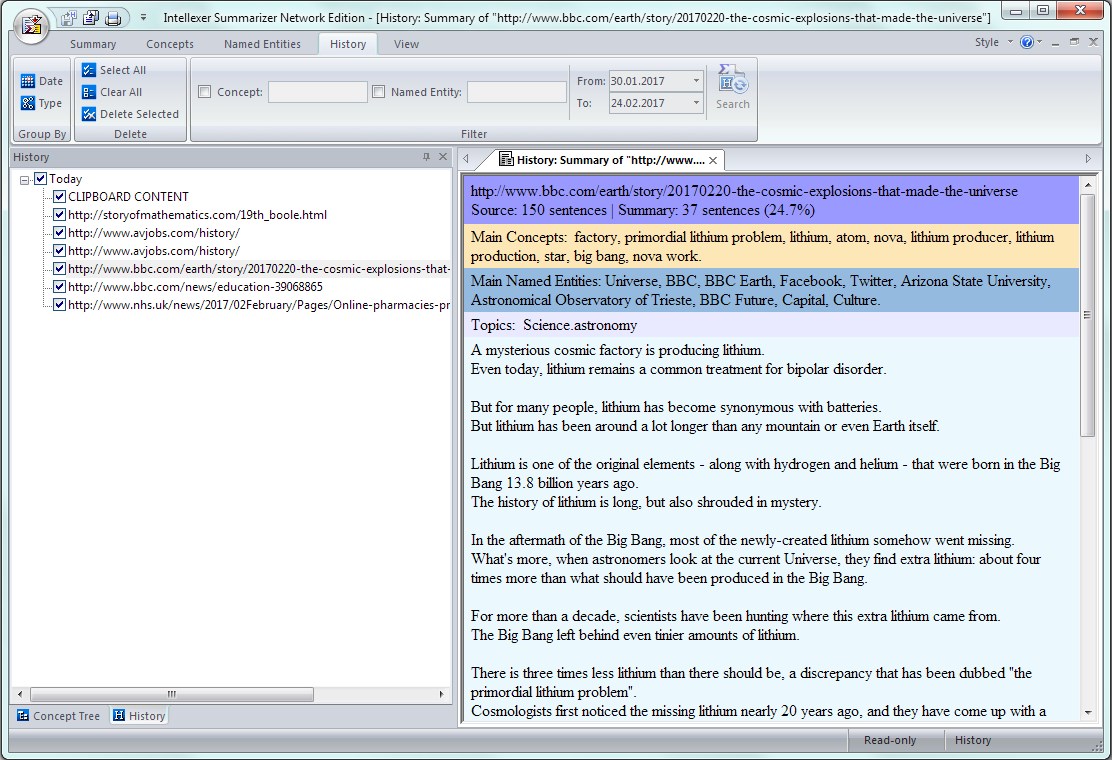
Task: Toggle the Today group checkbox
Action: click(x=41, y=178)
